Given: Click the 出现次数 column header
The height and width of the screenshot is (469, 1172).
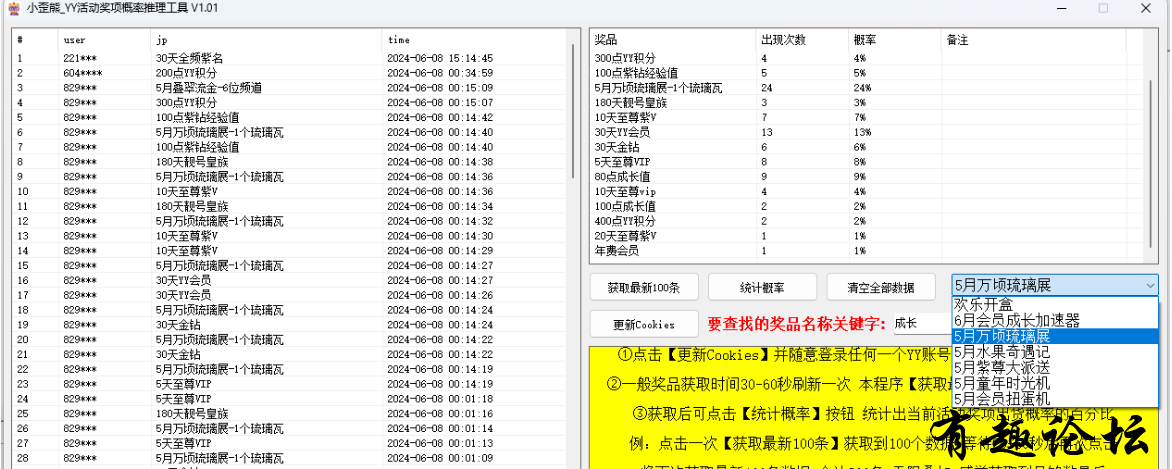Looking at the screenshot, I should coord(802,40).
